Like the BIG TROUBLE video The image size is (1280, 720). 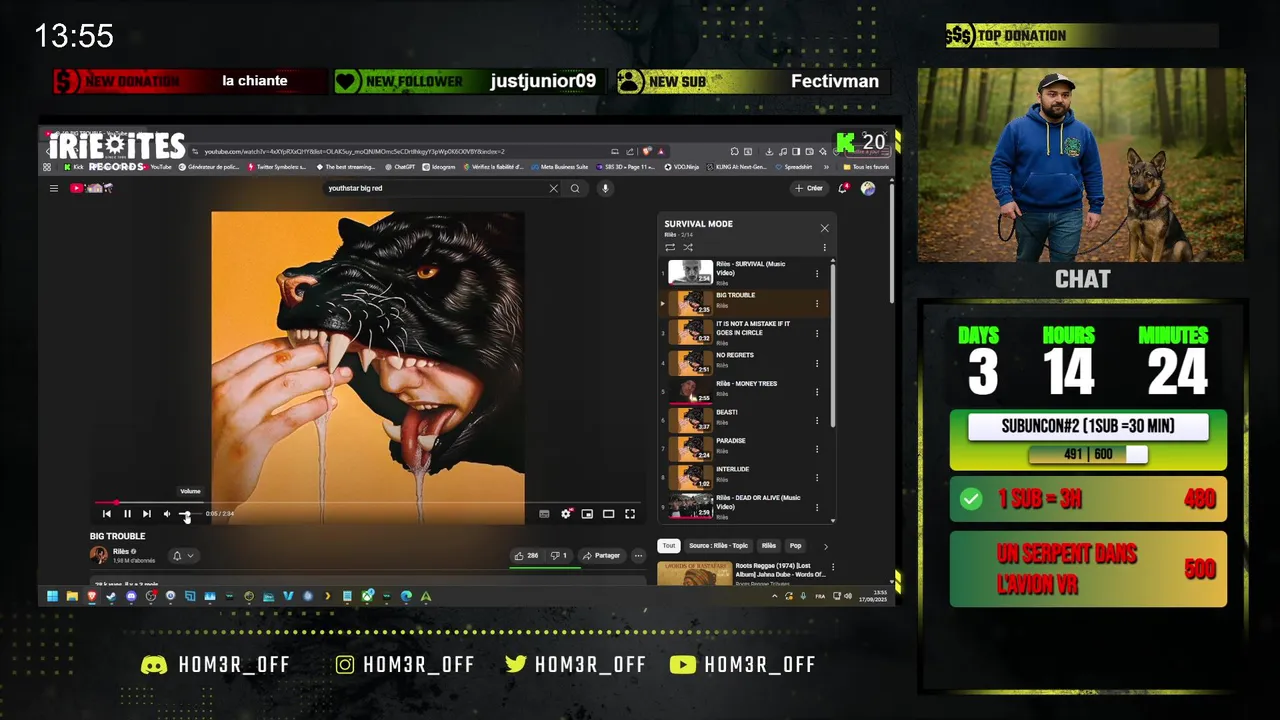coord(526,556)
